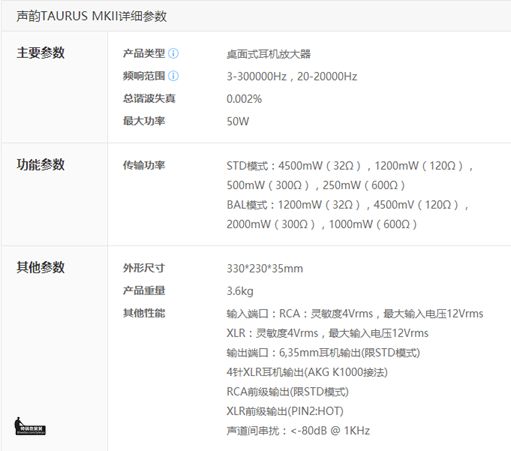This screenshot has width=511, height=451.
Task: Click the 声道间串扰 <-80dB line
Action: (x=298, y=431)
